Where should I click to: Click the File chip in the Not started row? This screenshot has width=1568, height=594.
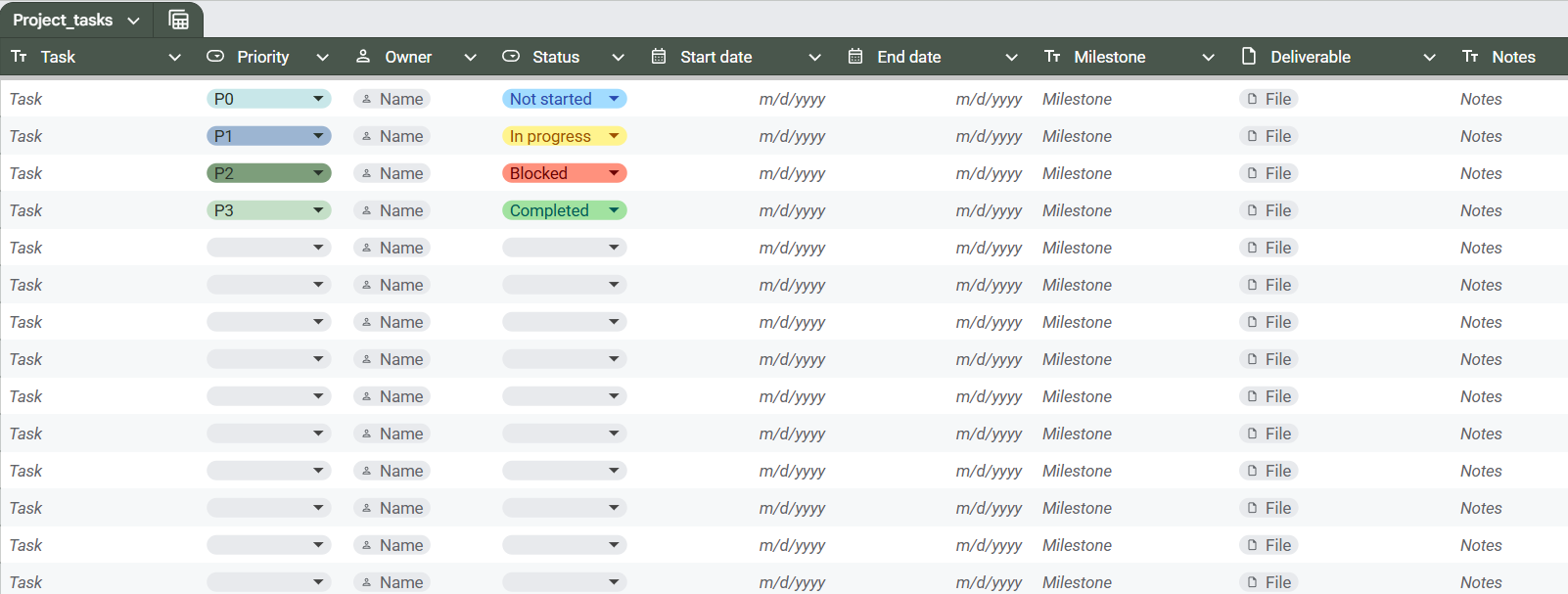[1268, 99]
